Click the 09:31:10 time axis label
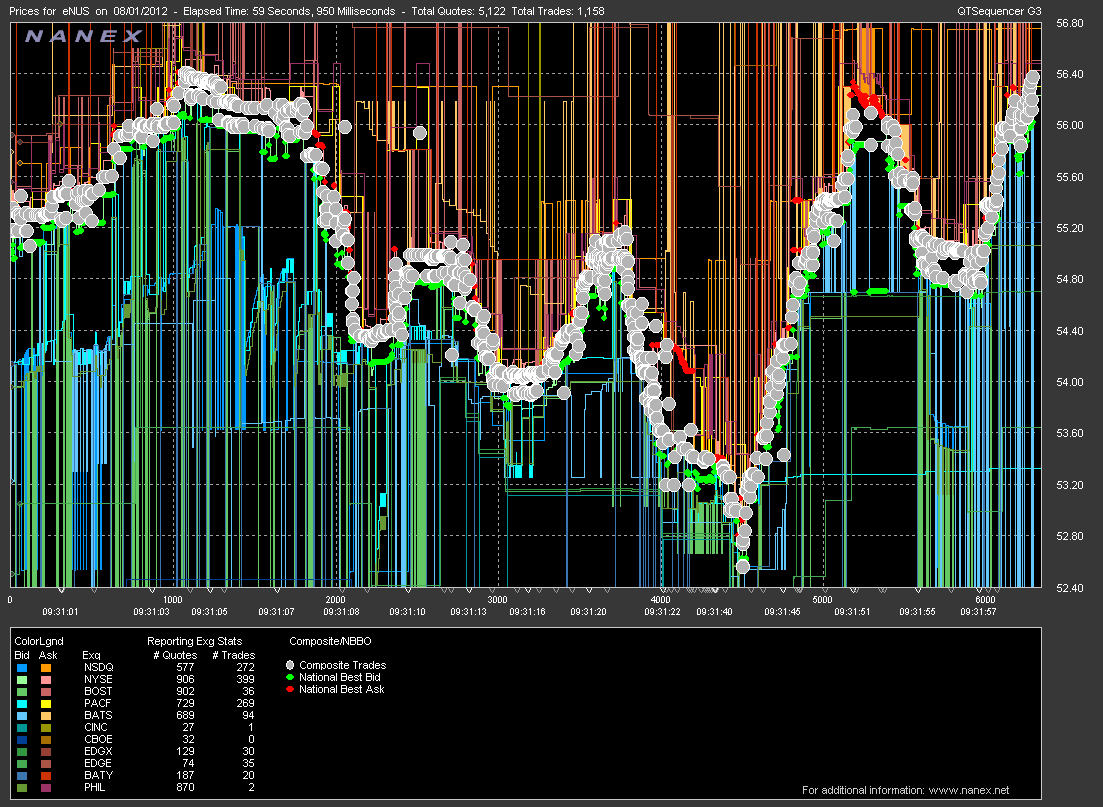Viewport: 1103px width, 807px height. tap(407, 612)
